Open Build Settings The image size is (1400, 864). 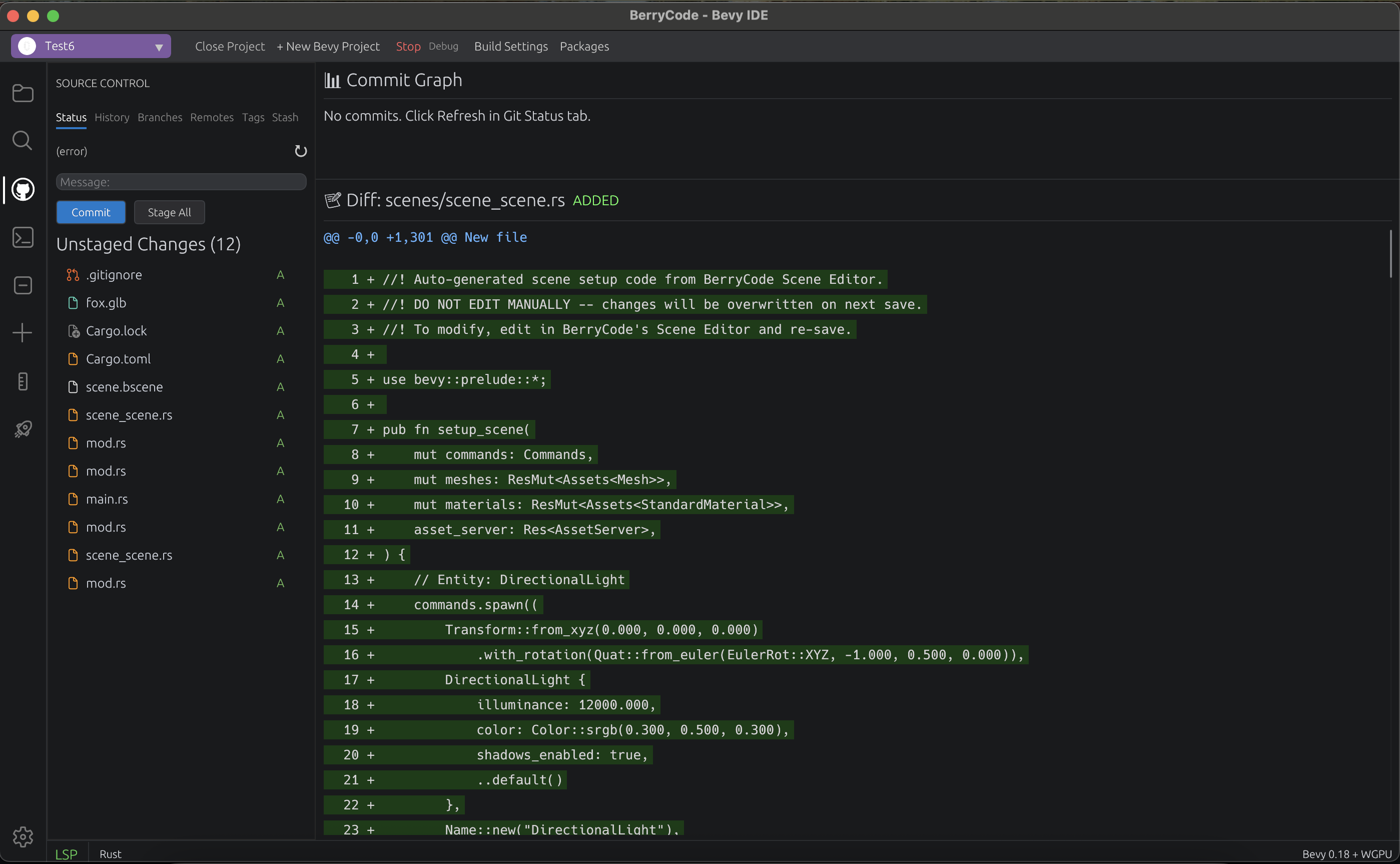pyautogui.click(x=511, y=46)
